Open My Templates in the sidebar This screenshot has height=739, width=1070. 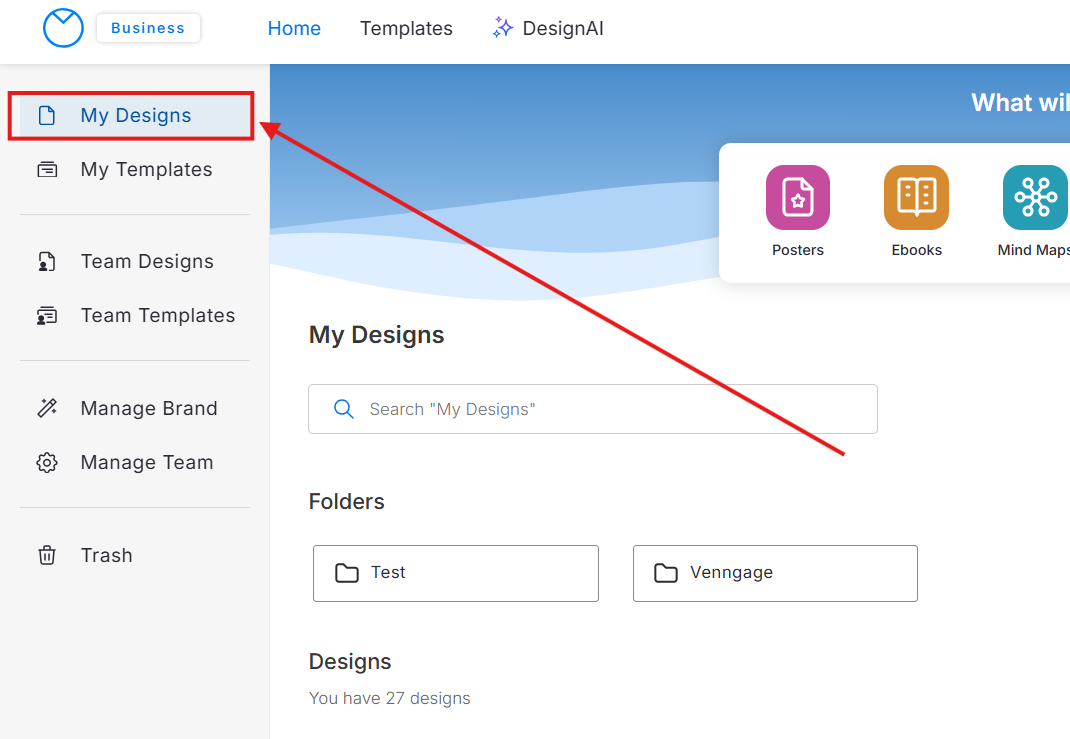(146, 170)
